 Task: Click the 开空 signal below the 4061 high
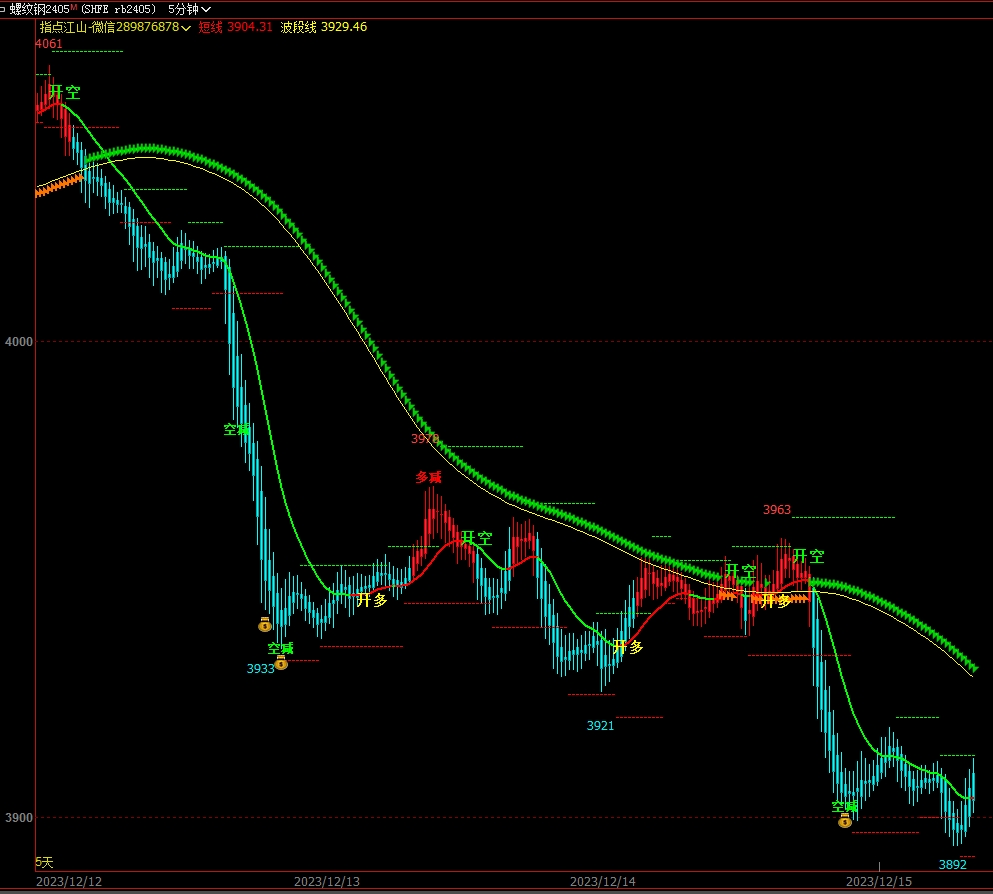65,92
